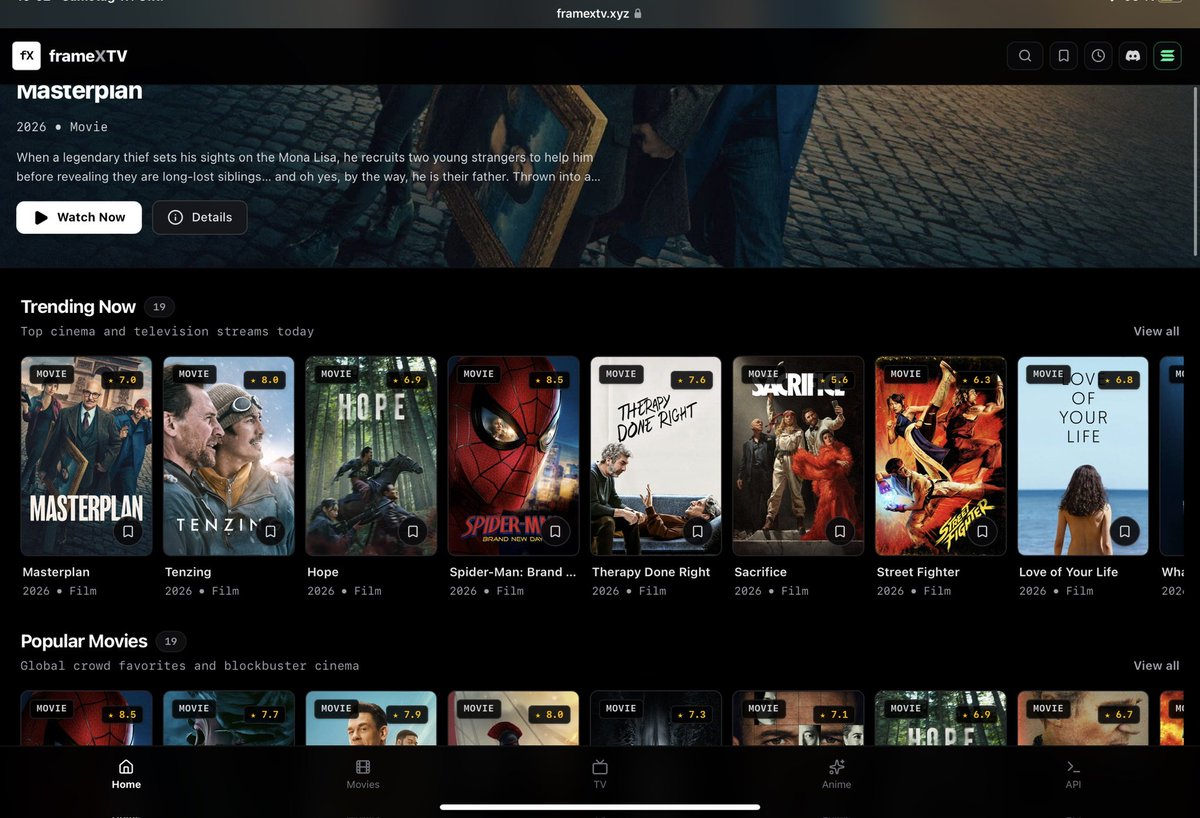This screenshot has width=1200, height=818.
Task: Click the 7.0 rating badge on Masterplan
Action: [x=123, y=380]
